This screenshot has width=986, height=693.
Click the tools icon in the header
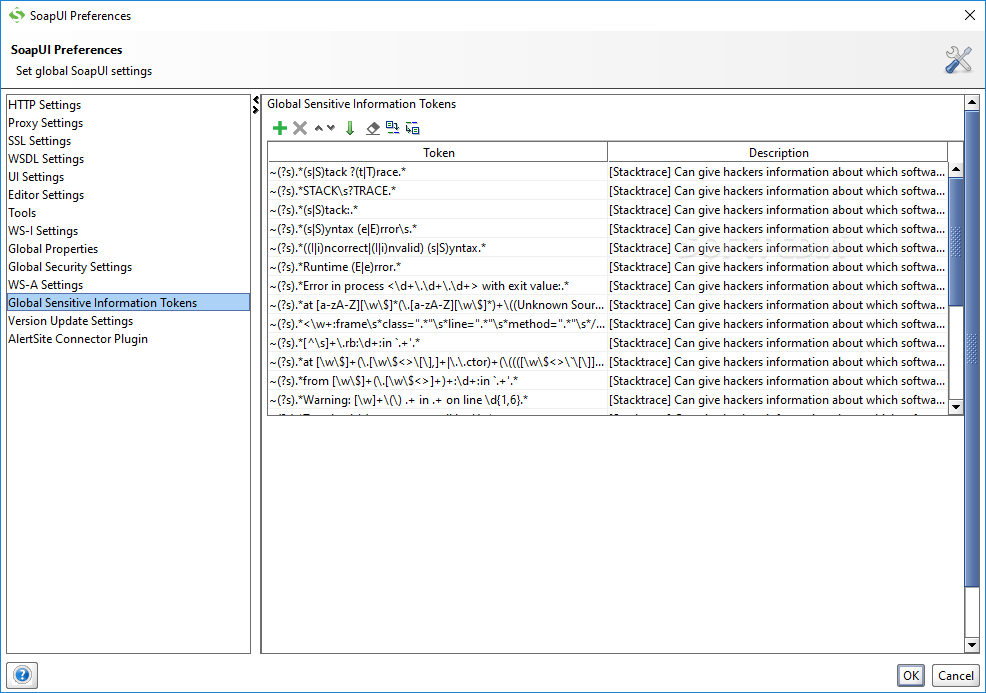click(958, 60)
